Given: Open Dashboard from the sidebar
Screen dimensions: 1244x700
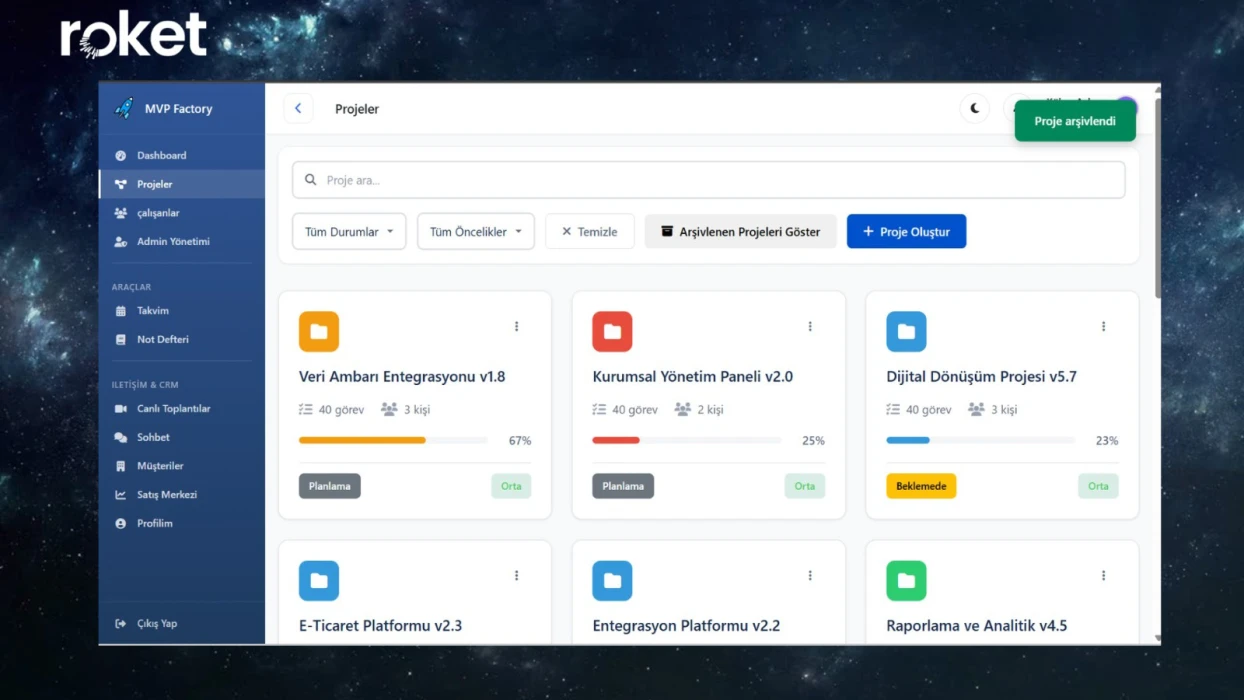Looking at the screenshot, I should click(x=161, y=156).
